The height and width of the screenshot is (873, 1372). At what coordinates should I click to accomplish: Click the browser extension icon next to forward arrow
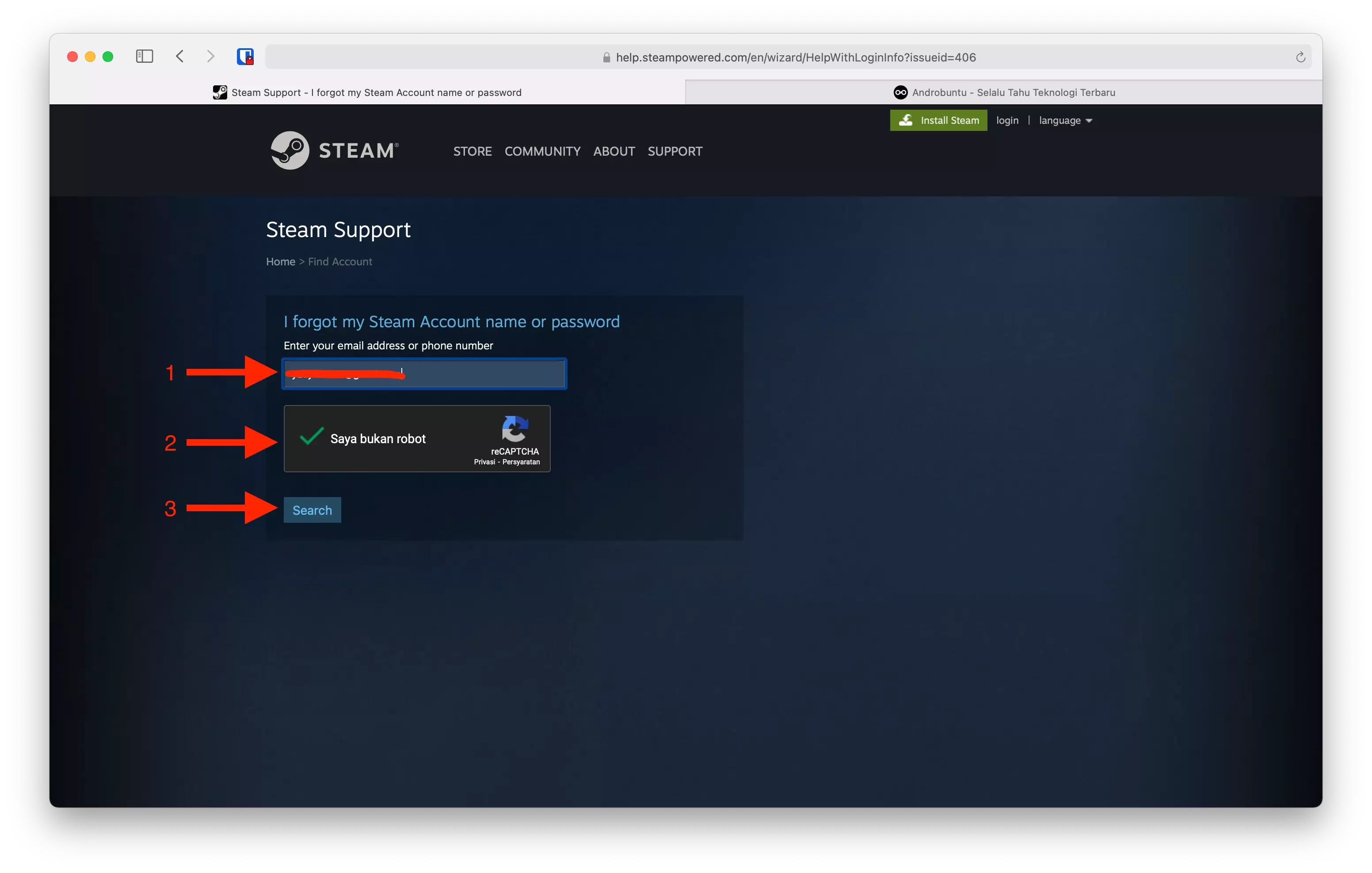[x=246, y=56]
